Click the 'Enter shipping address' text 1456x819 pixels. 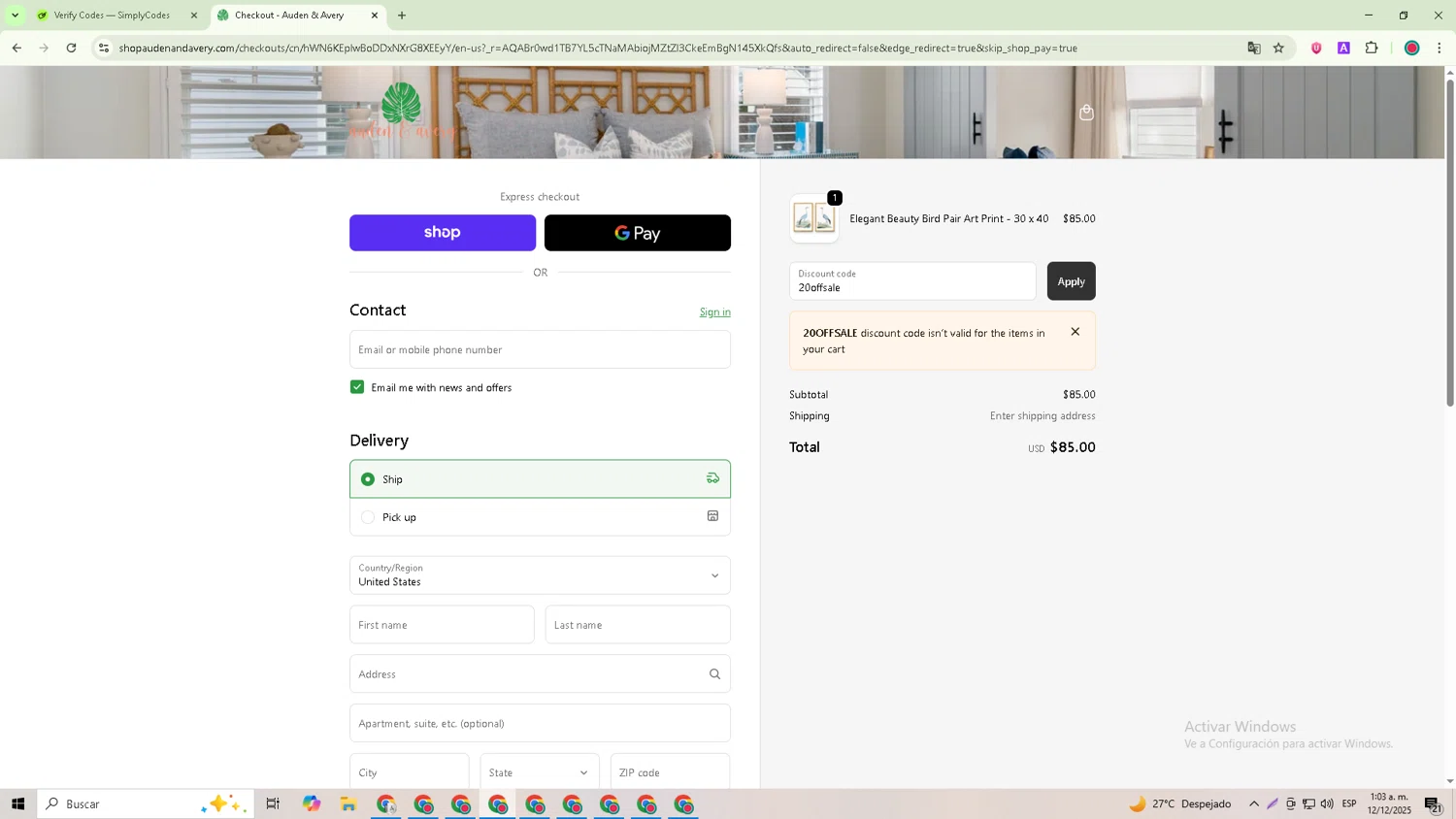point(1042,416)
